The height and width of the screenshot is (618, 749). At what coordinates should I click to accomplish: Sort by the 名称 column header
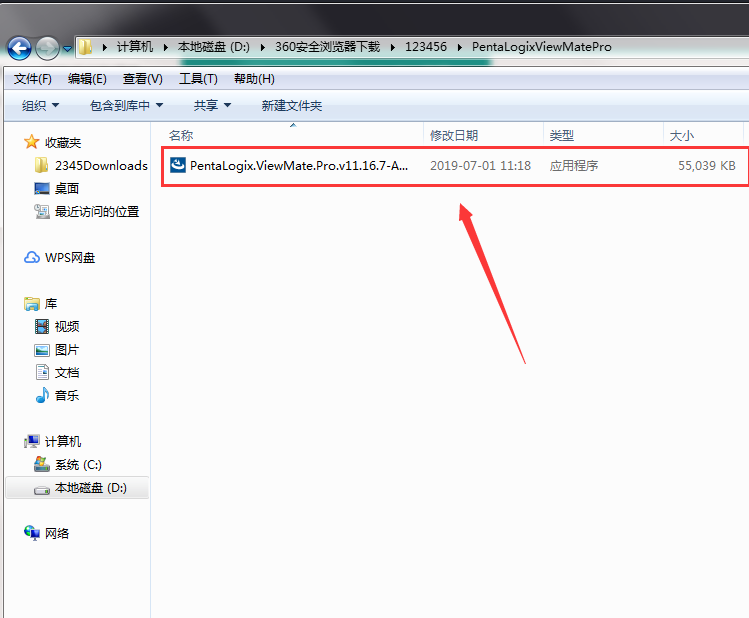(181, 136)
